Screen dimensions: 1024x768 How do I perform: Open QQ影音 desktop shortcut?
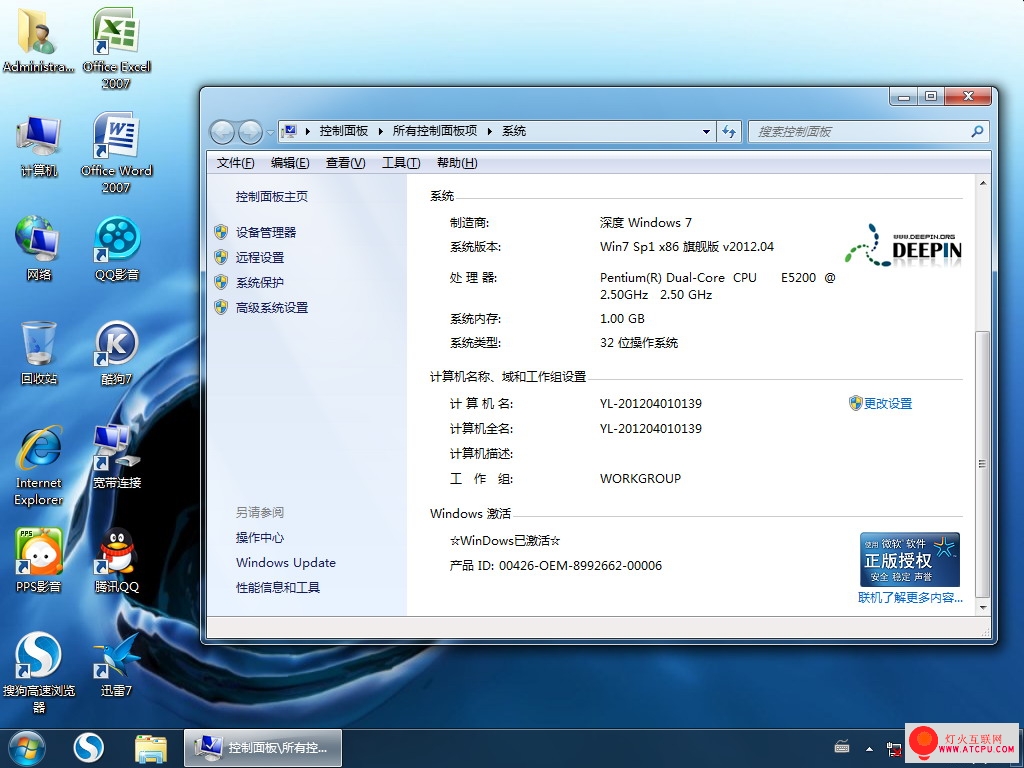point(117,249)
